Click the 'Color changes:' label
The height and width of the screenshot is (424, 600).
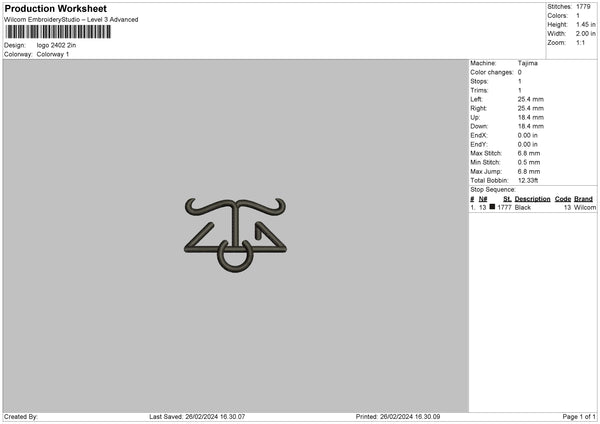pos(492,72)
